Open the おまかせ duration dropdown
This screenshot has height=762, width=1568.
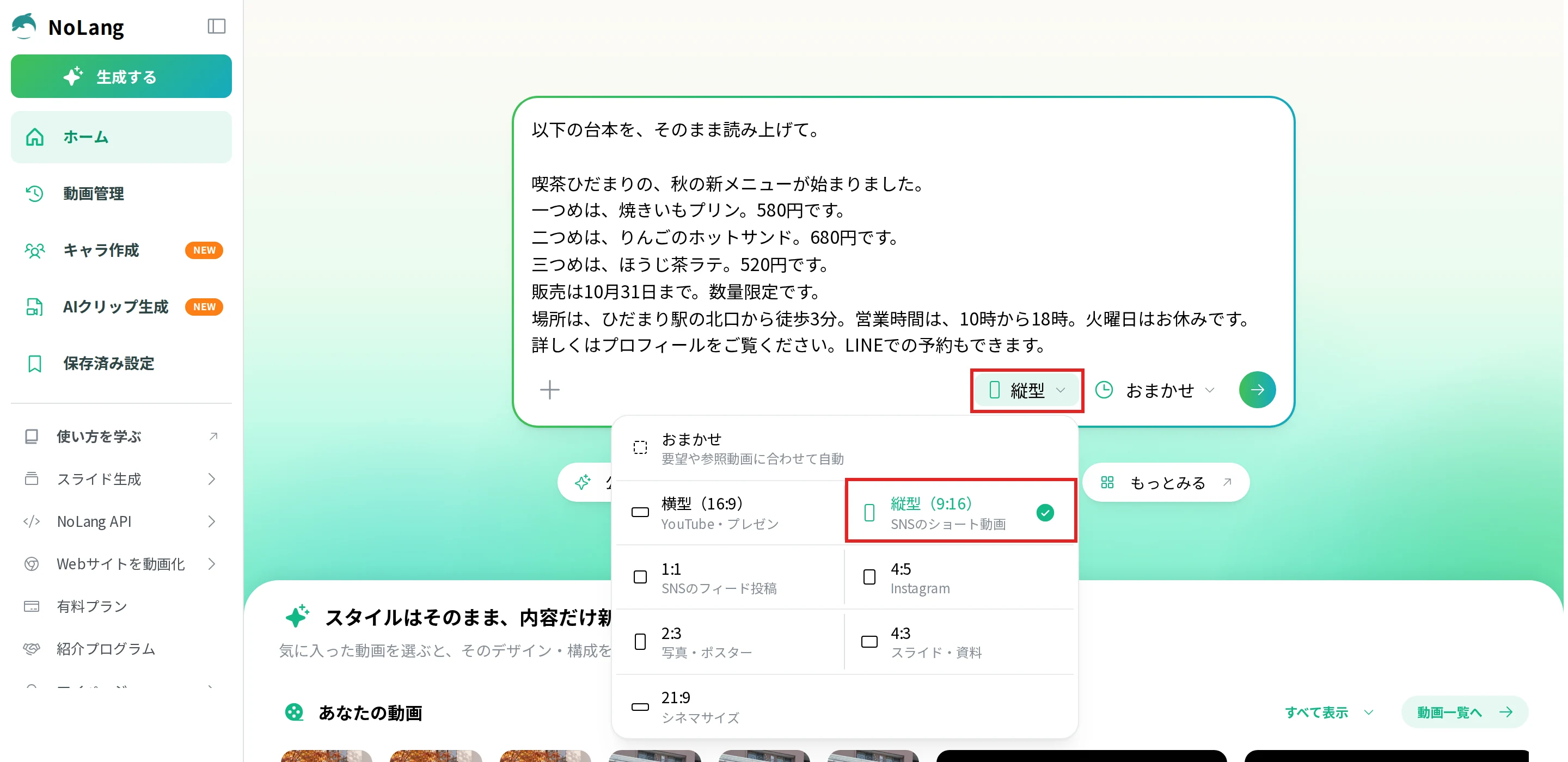[1156, 390]
